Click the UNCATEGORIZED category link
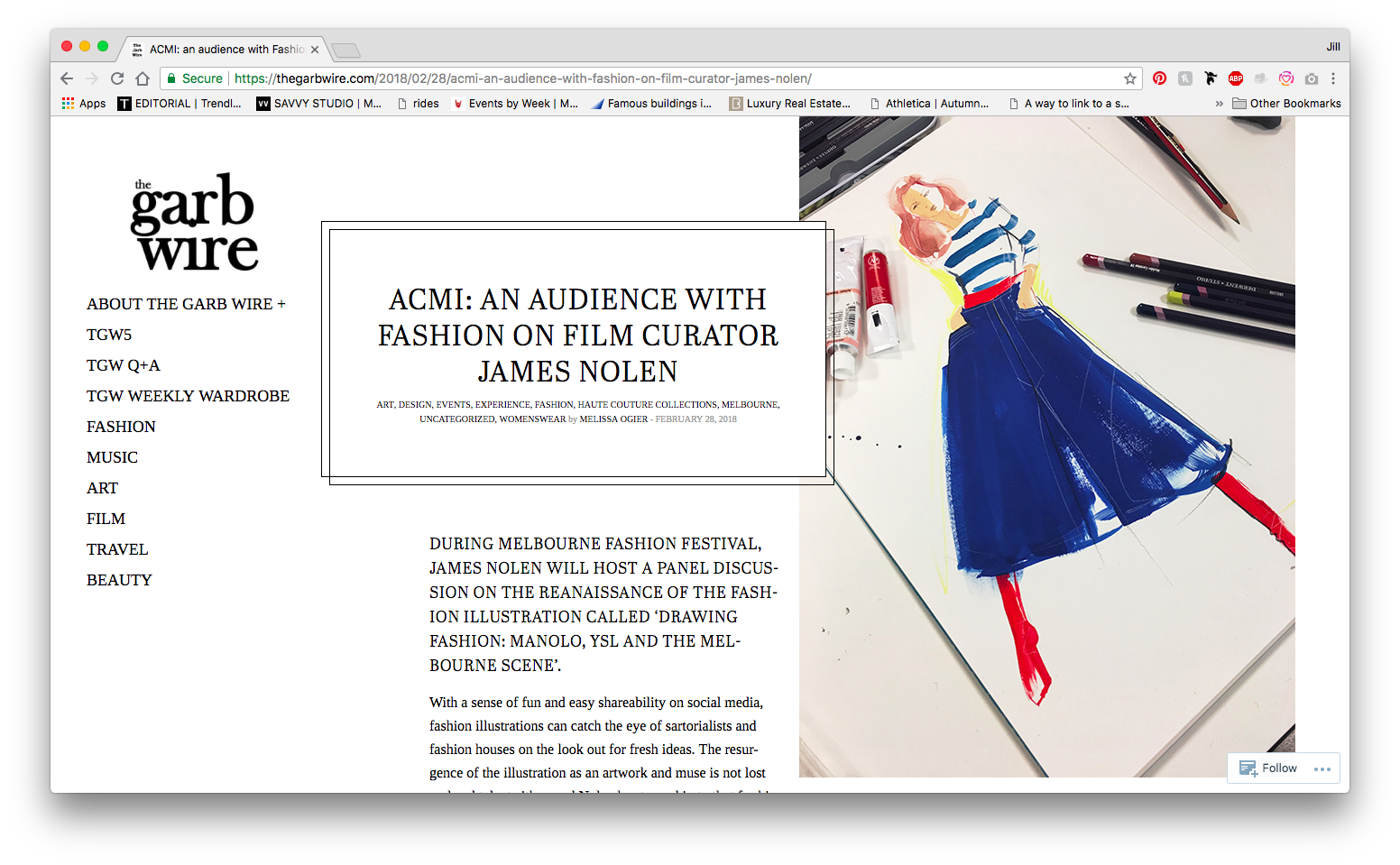The height and width of the screenshot is (865, 1400). [457, 419]
